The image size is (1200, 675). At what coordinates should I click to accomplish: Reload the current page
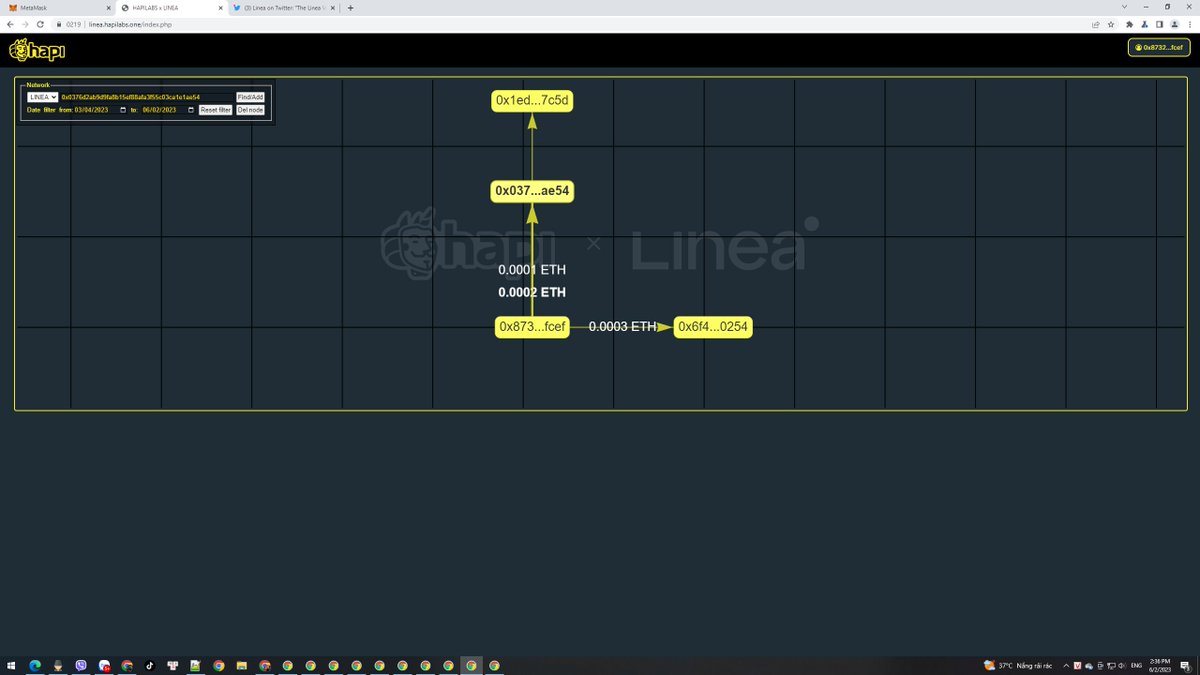pyautogui.click(x=40, y=24)
